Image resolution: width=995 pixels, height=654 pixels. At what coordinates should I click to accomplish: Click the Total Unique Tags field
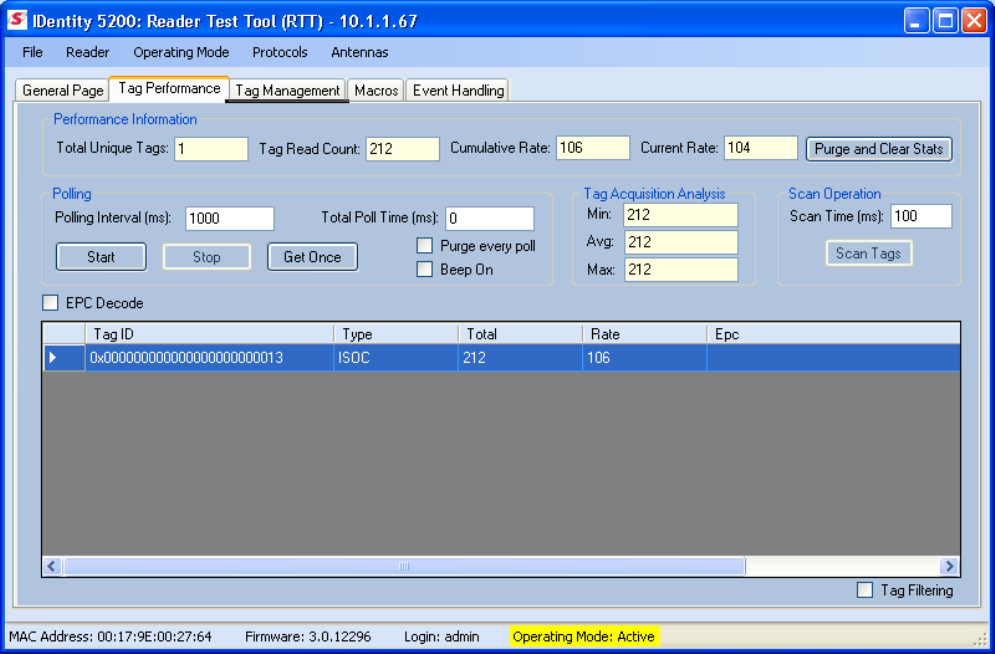pos(211,149)
